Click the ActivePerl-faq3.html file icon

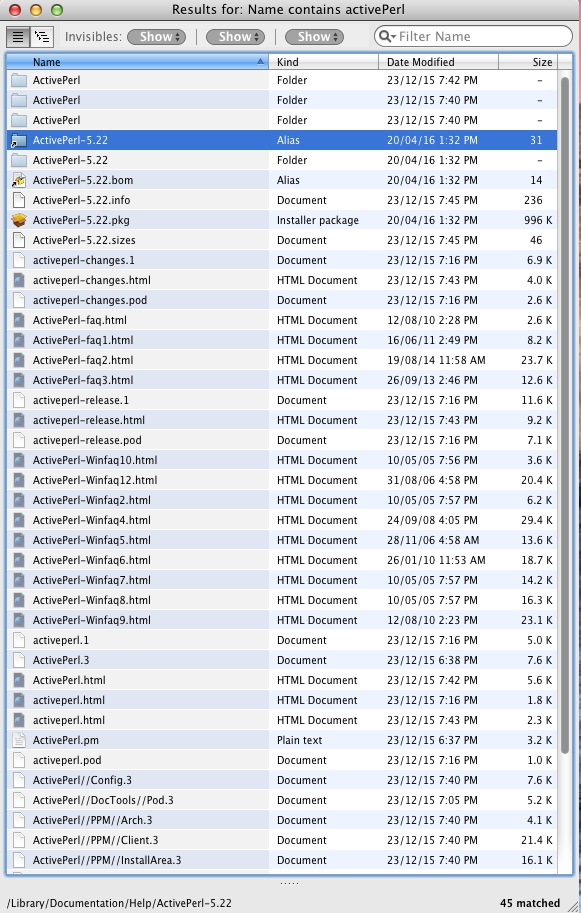coord(19,380)
